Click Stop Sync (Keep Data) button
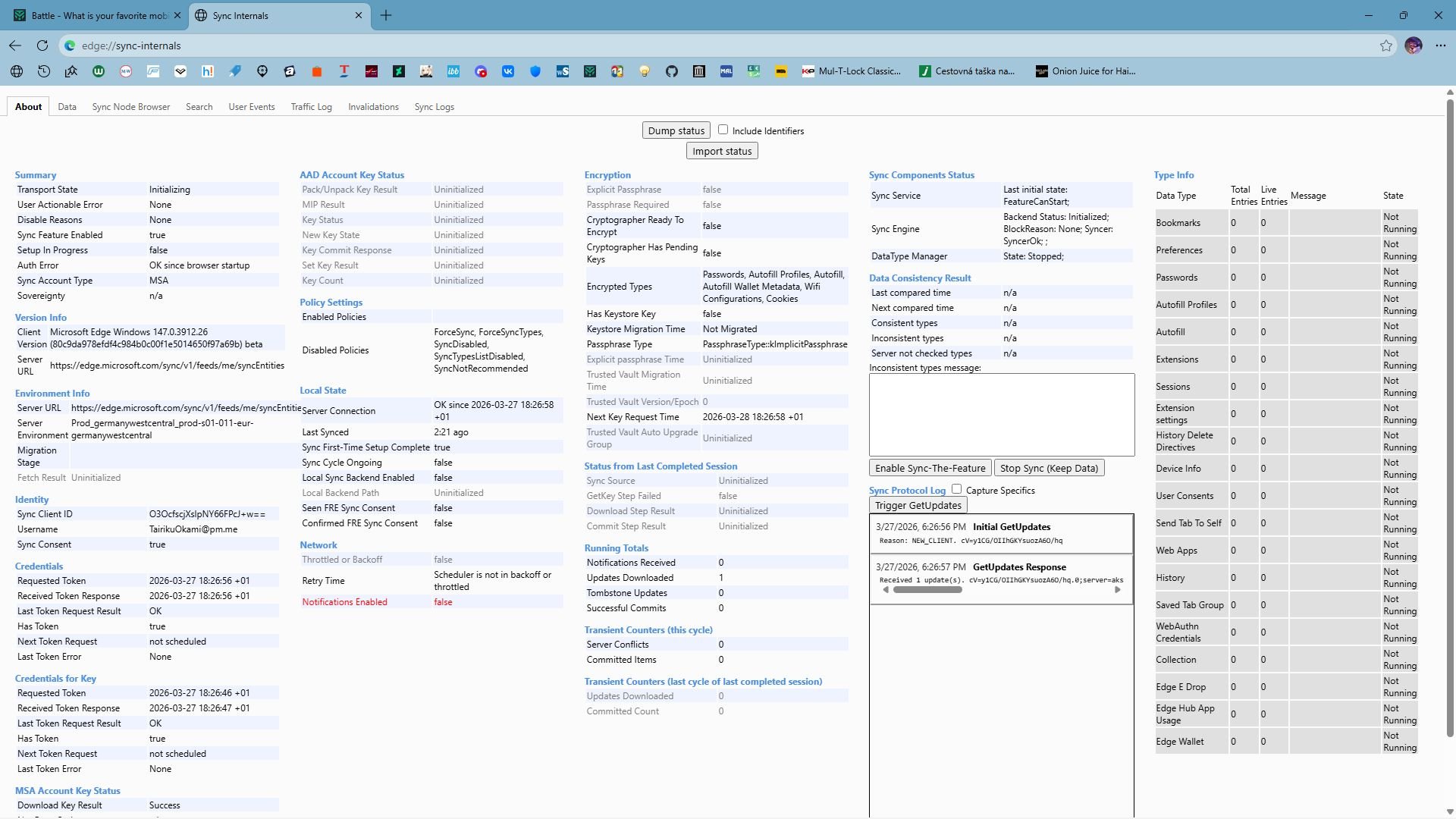Image resolution: width=1456 pixels, height=819 pixels. coord(1049,468)
